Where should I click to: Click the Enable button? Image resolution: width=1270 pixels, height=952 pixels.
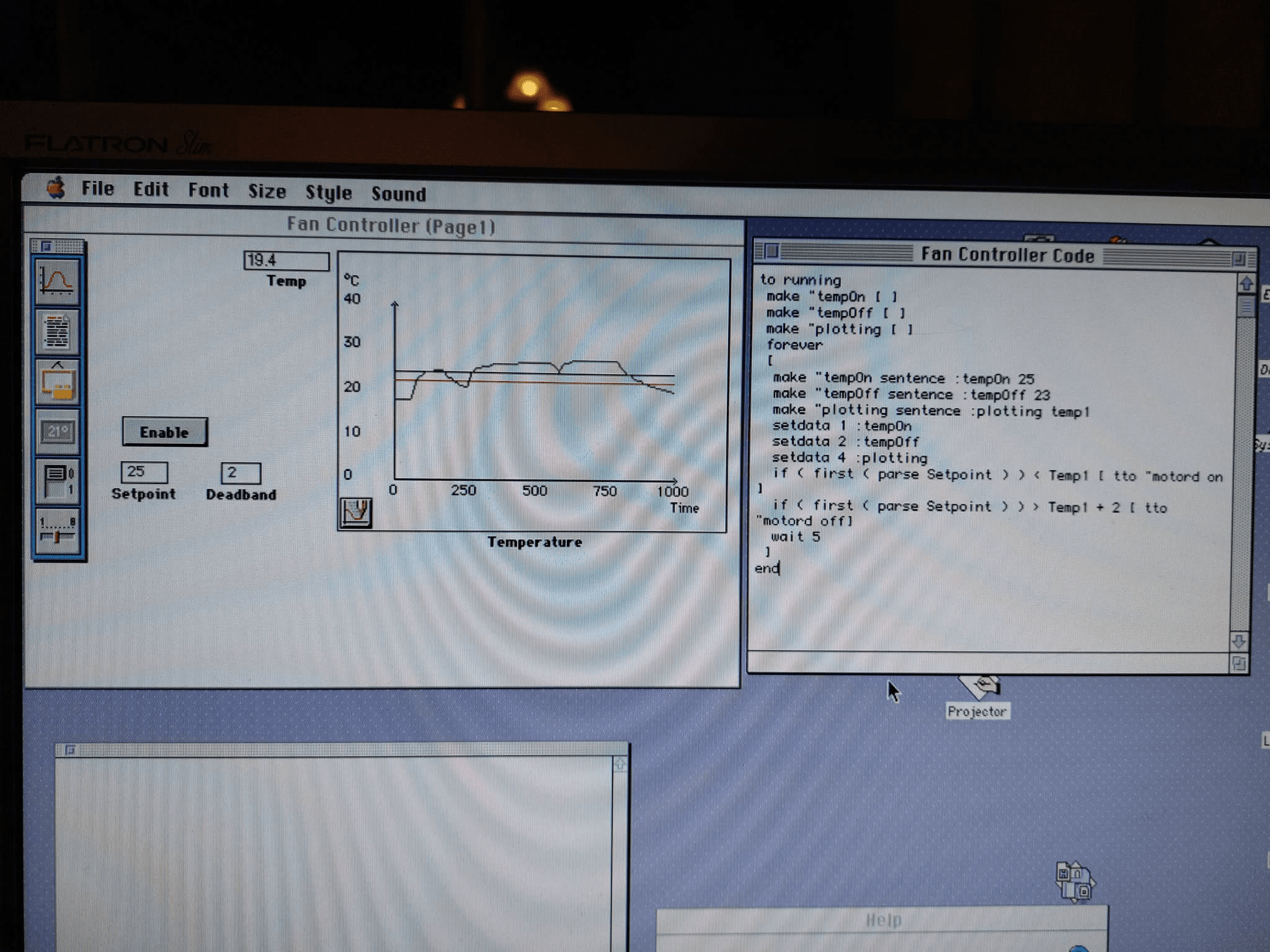tap(164, 432)
